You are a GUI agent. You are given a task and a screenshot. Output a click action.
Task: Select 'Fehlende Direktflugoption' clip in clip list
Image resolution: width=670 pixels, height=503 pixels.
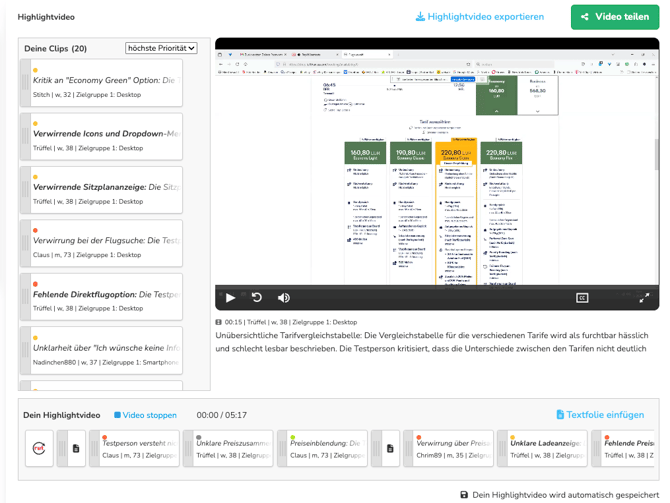tap(105, 296)
